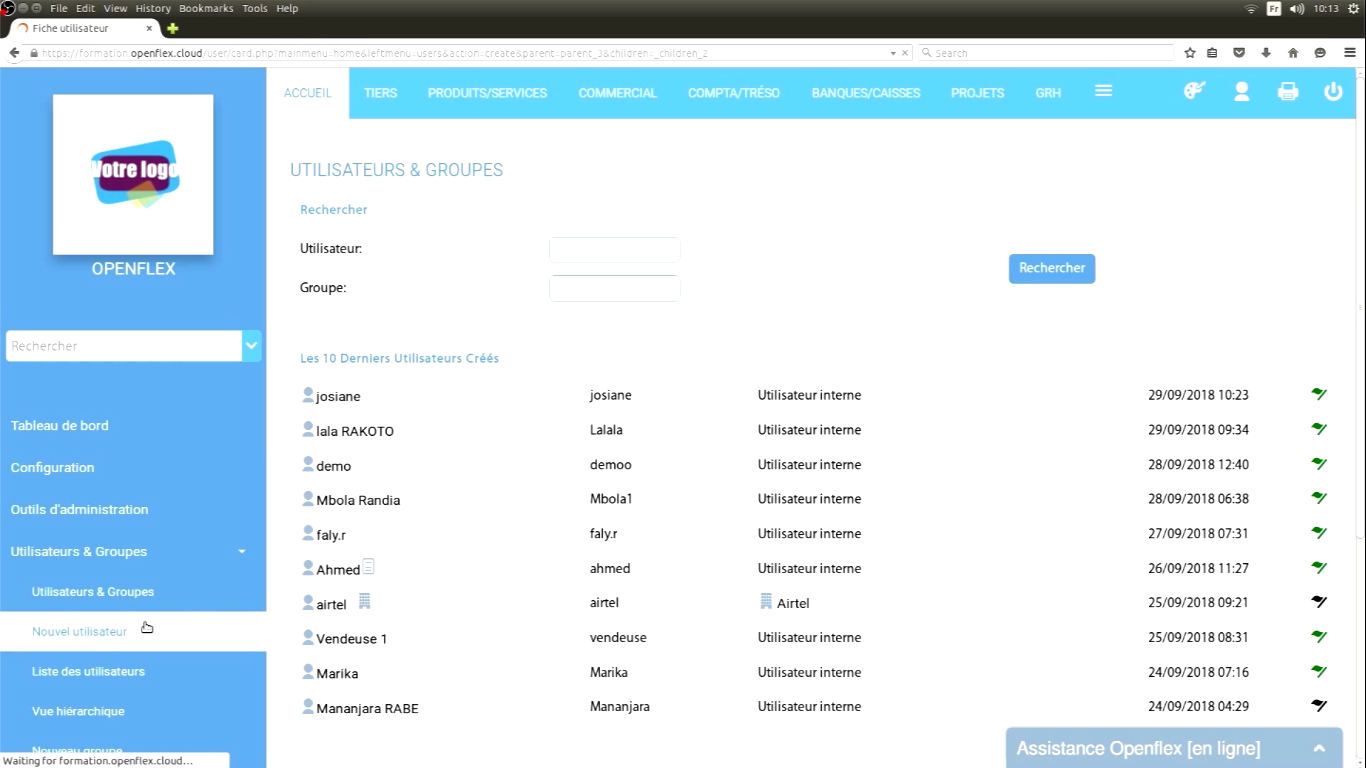1366x768 pixels.
Task: Open the sidebar Rechercher dropdown arrow
Action: pyautogui.click(x=252, y=346)
